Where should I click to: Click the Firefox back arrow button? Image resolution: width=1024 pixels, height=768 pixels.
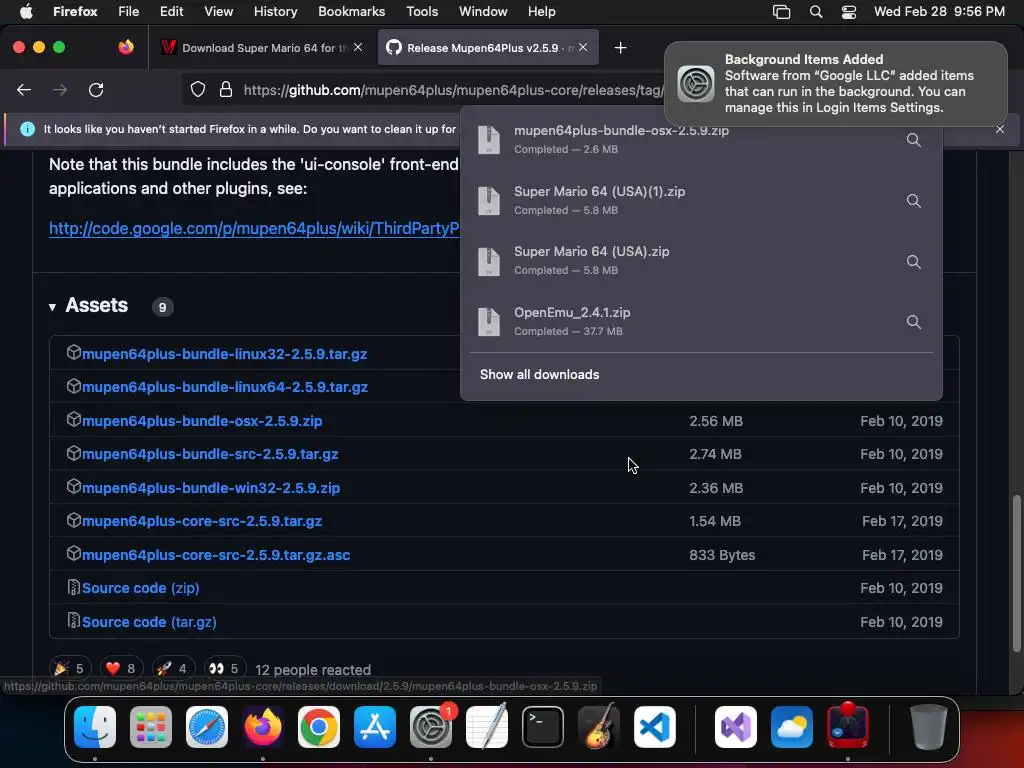(x=24, y=89)
